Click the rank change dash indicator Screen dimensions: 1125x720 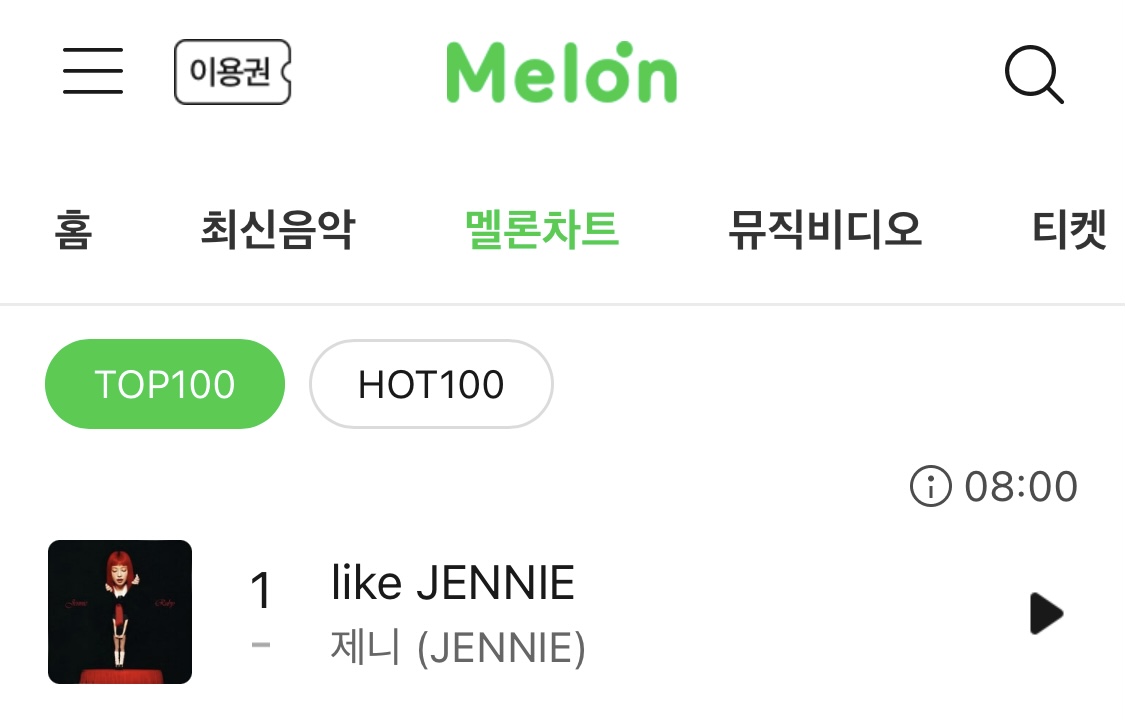tap(261, 645)
